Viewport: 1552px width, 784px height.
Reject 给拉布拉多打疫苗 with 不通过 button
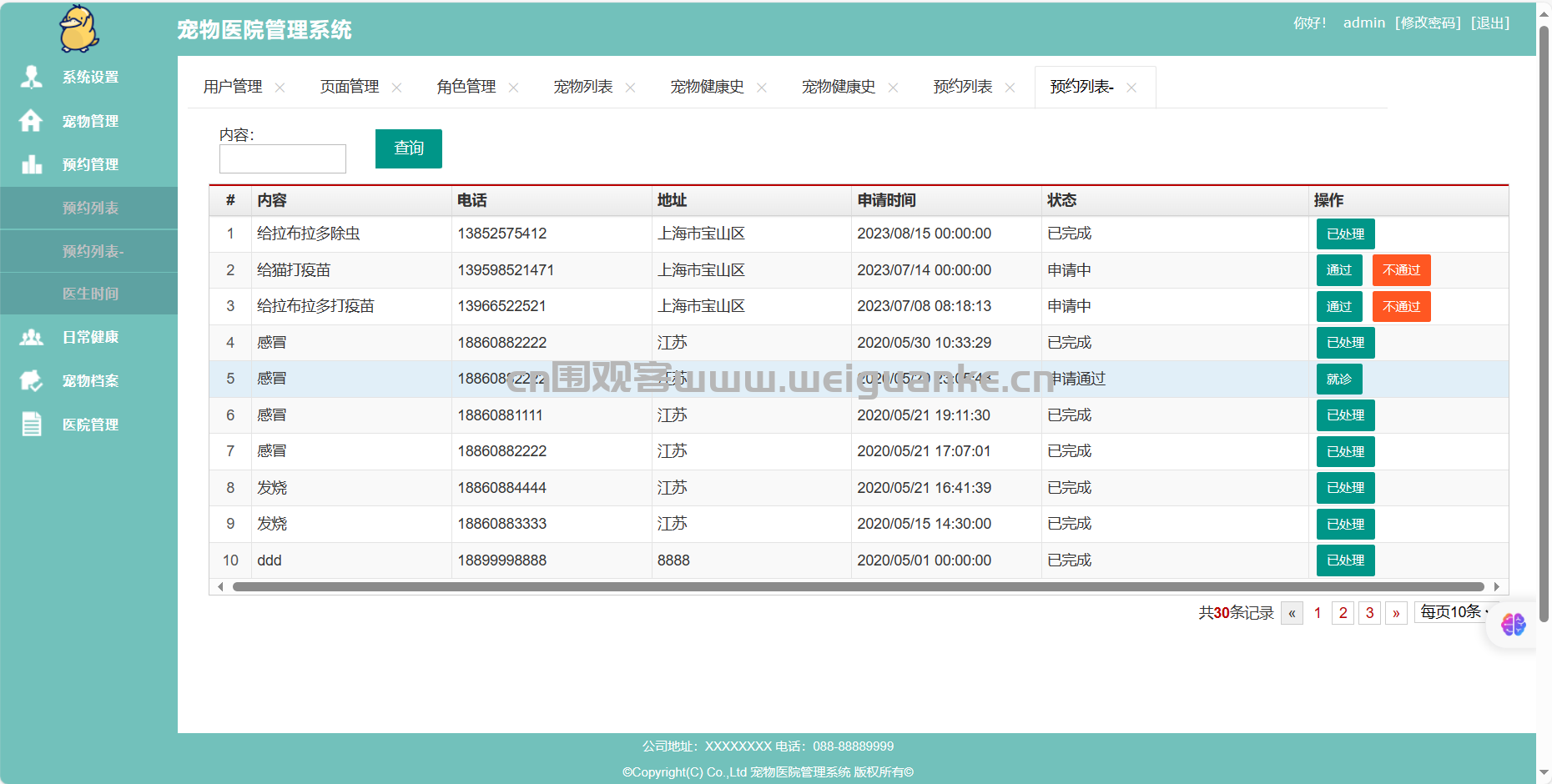[x=1402, y=307]
